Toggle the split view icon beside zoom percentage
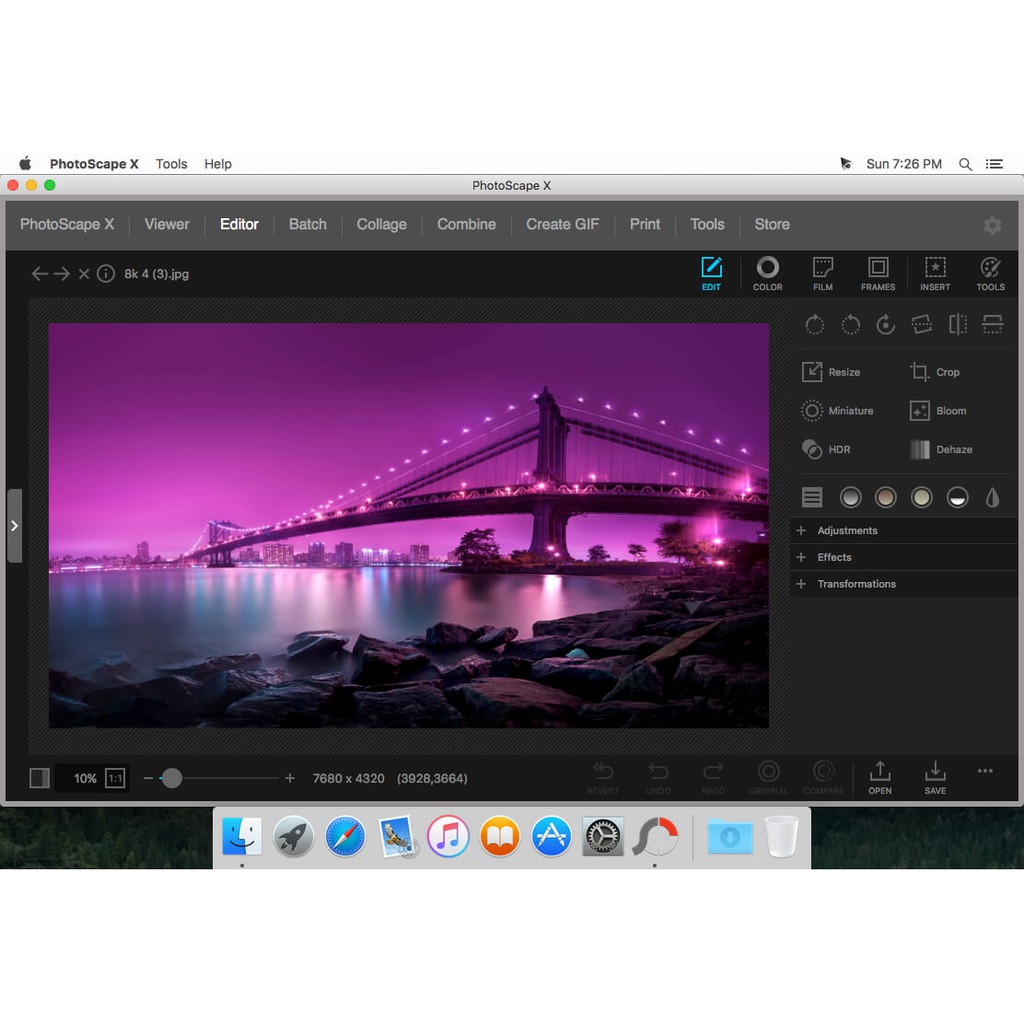 [40, 778]
